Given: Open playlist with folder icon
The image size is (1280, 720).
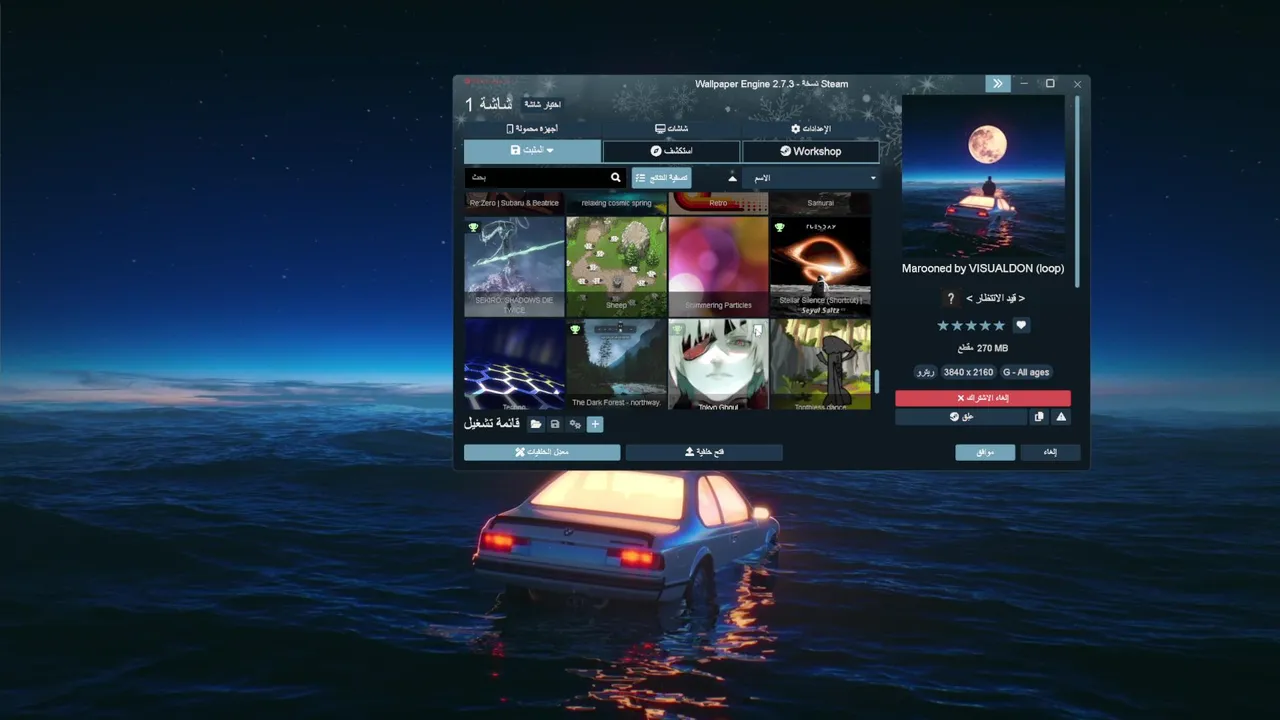Looking at the screenshot, I should tap(536, 424).
